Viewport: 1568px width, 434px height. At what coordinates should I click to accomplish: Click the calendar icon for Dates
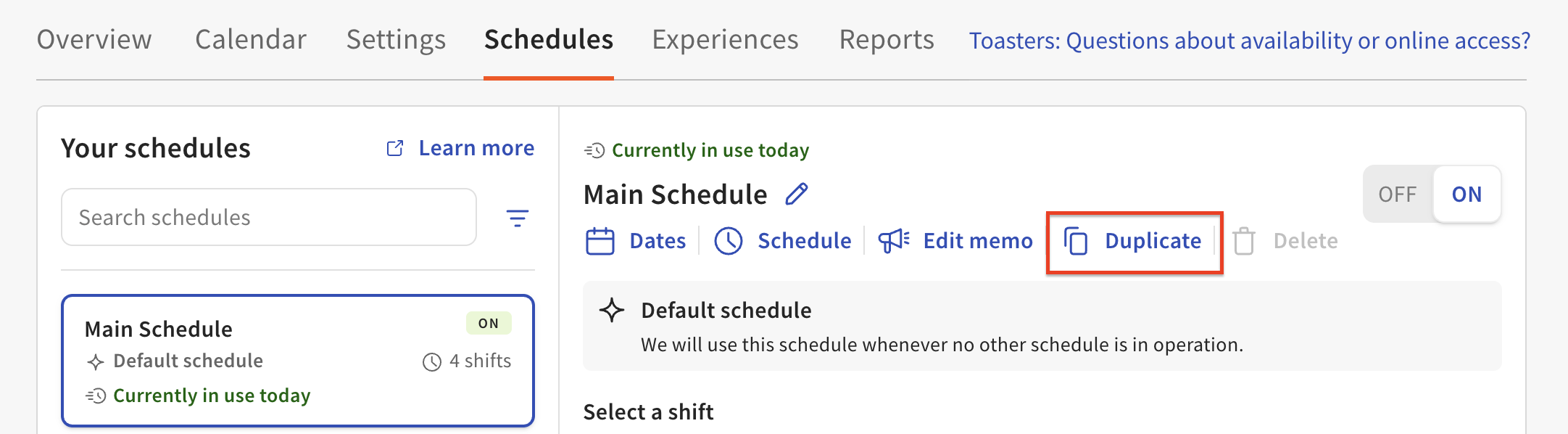tap(600, 241)
